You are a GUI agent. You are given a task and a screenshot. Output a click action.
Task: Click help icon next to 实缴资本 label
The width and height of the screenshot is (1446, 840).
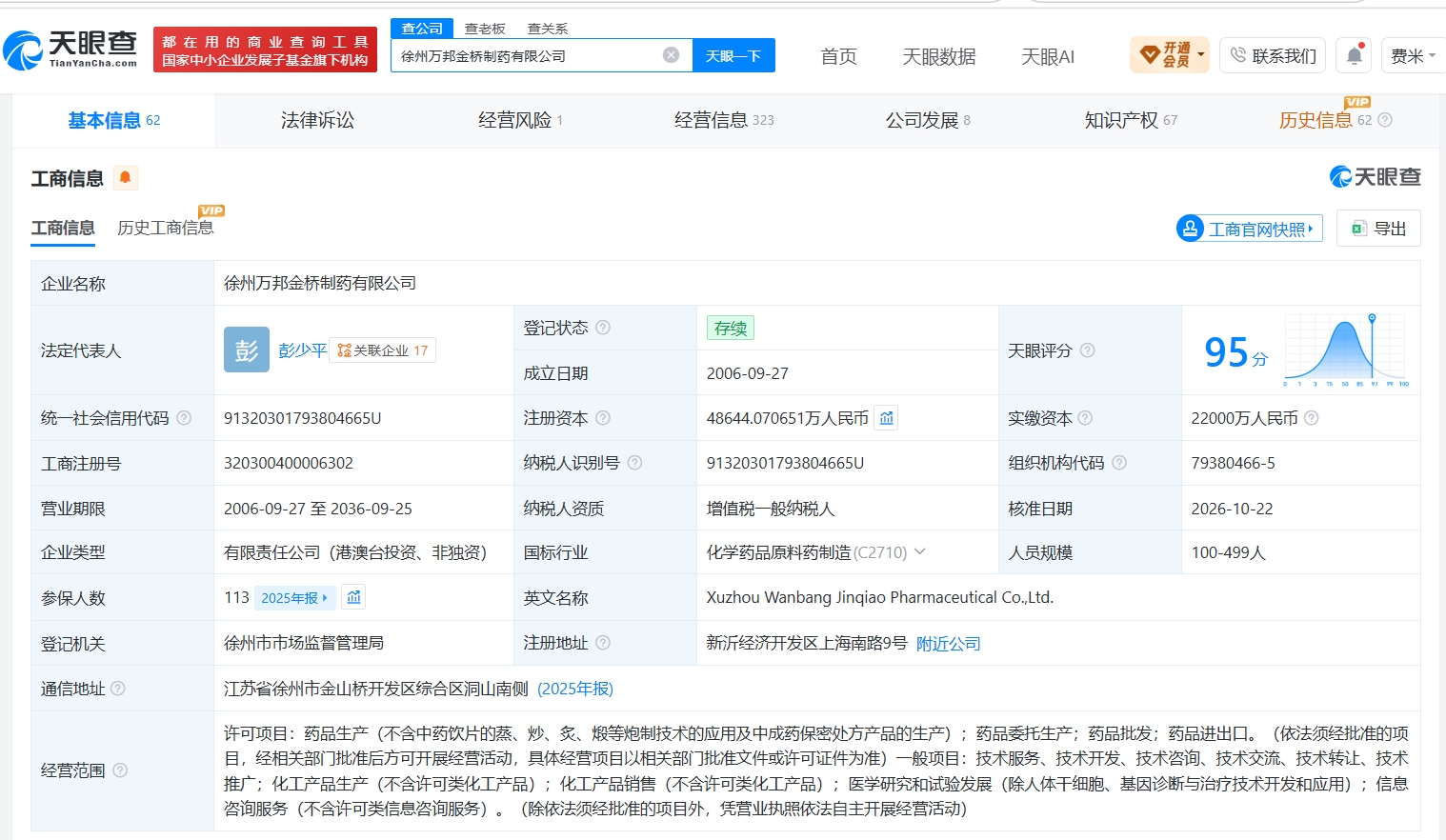pos(1085,418)
